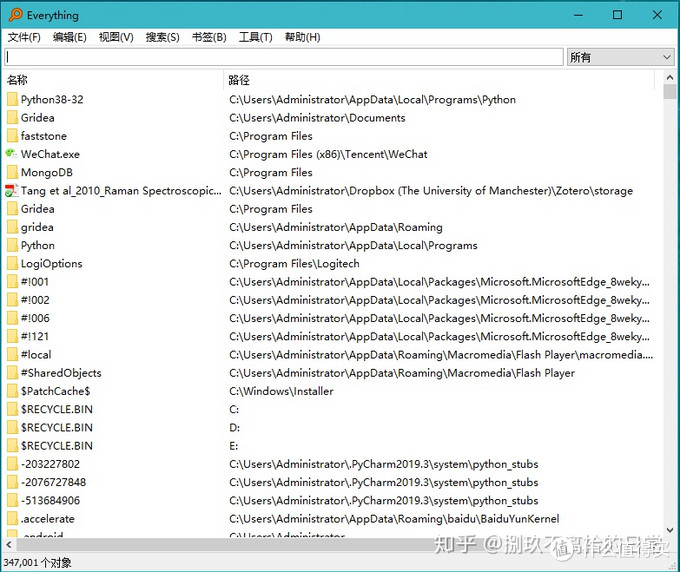
Task: Select the -2076727848 folder icon
Action: [12, 482]
